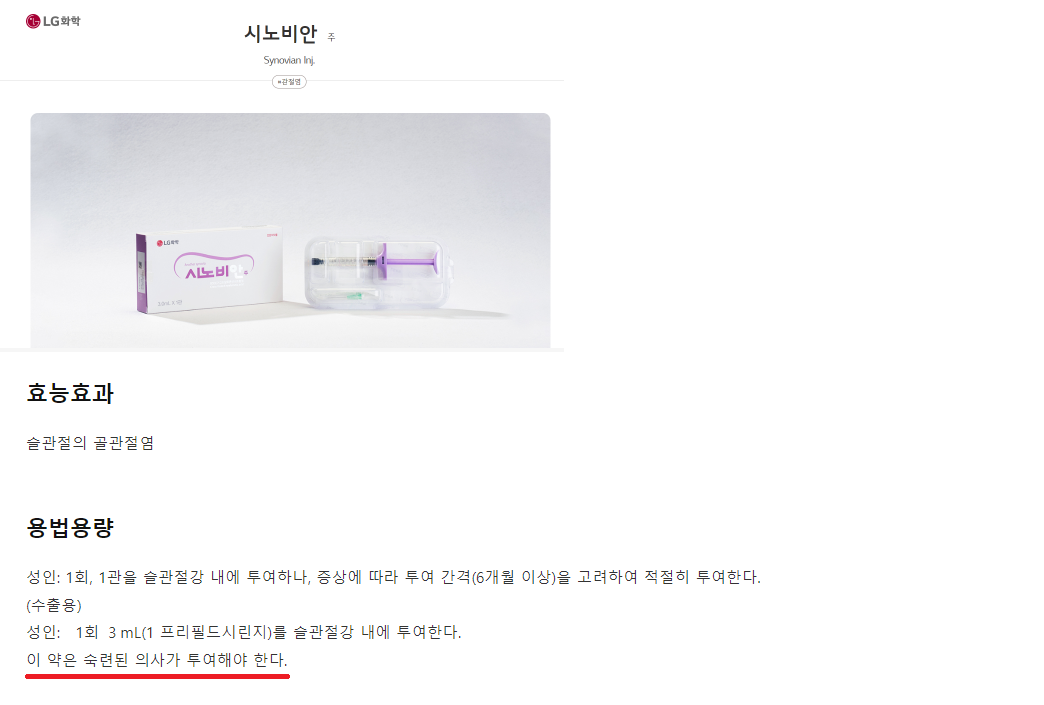Click the red underline mark
The width and height of the screenshot is (1044, 705).
pyautogui.click(x=157, y=676)
